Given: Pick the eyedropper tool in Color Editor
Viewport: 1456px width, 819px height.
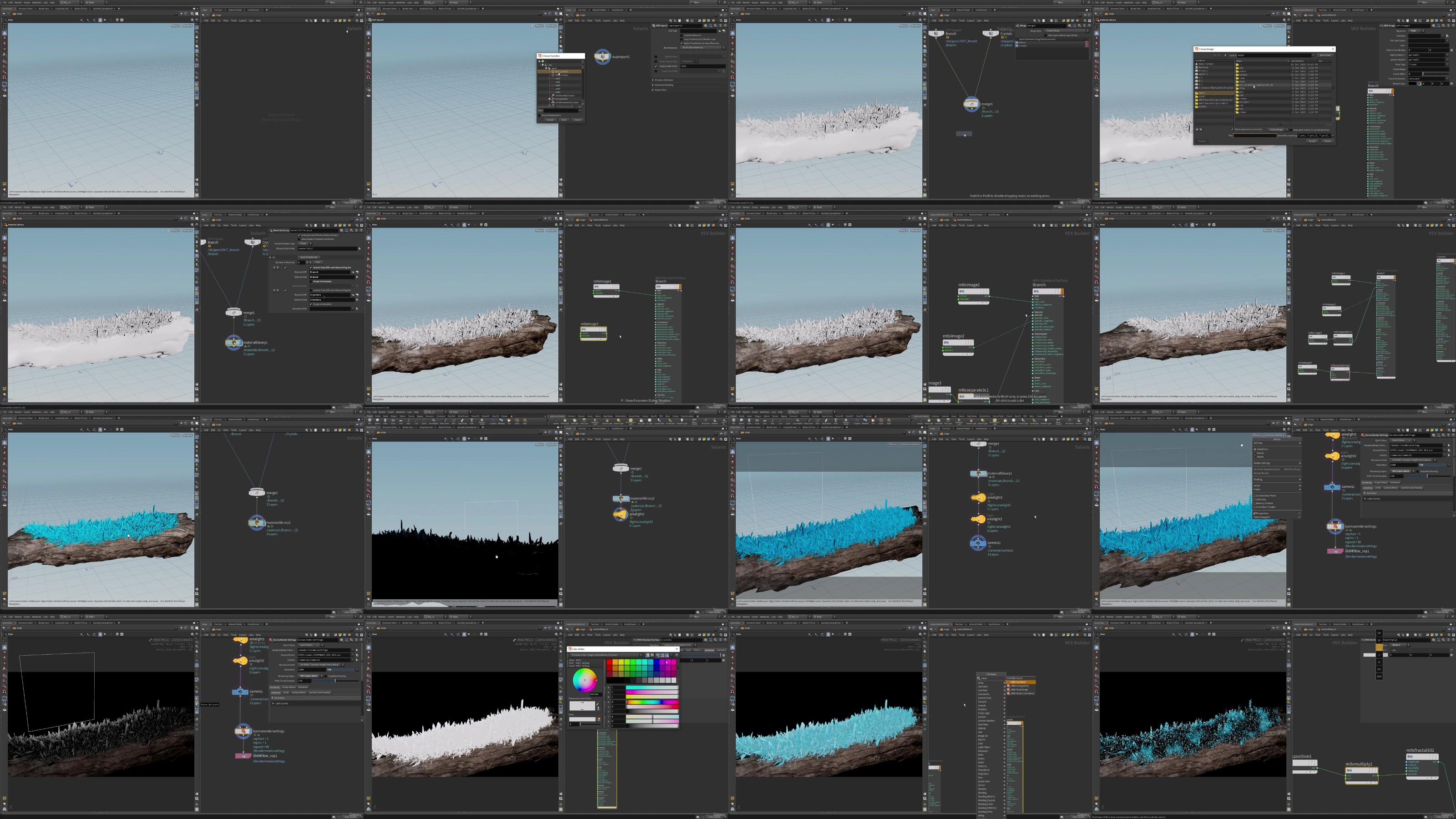Looking at the screenshot, I should pyautogui.click(x=598, y=704).
